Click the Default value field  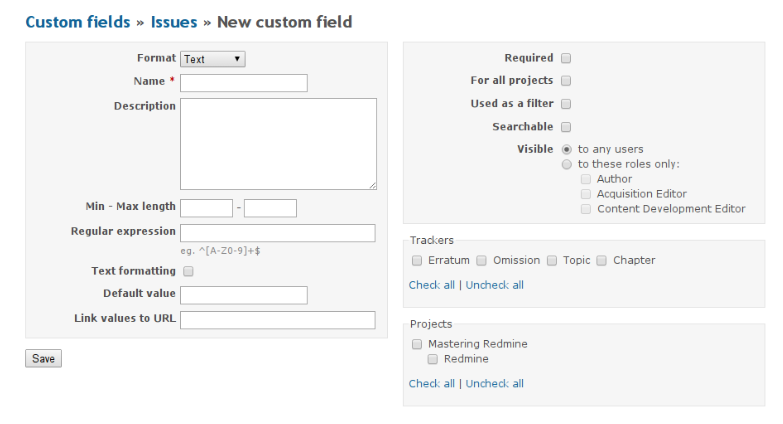(x=243, y=295)
